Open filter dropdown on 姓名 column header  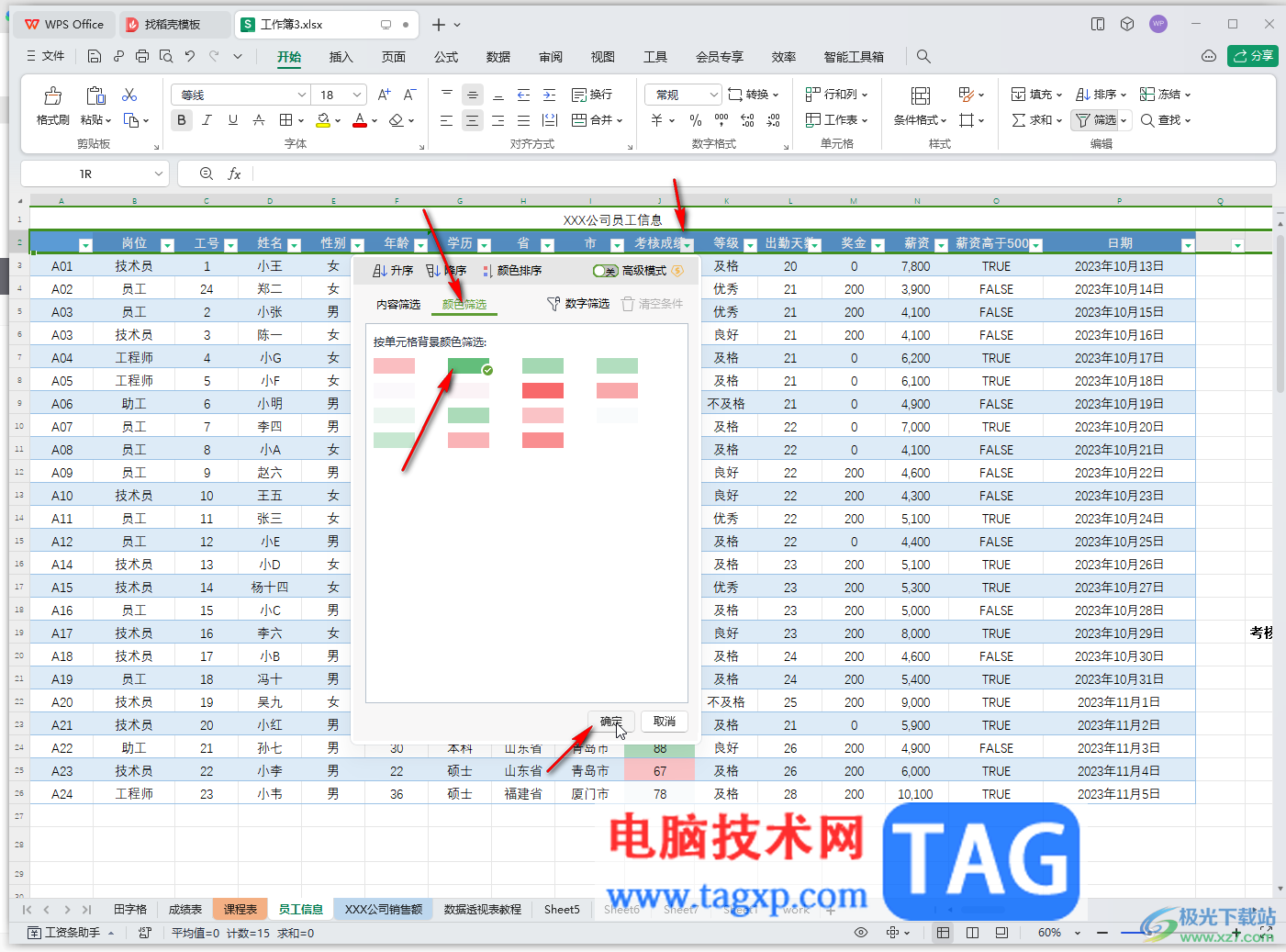(x=295, y=245)
